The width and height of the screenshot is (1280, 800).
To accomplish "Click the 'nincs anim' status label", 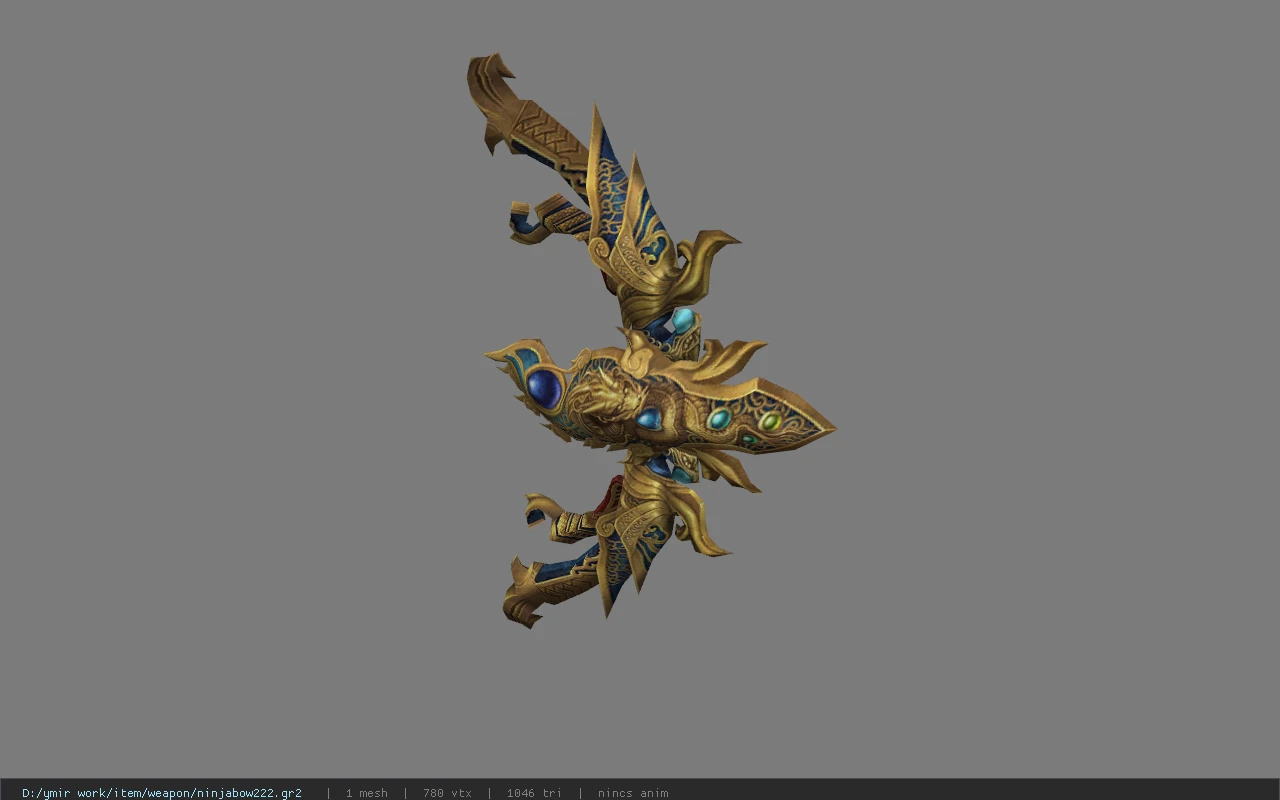I will (x=633, y=793).
